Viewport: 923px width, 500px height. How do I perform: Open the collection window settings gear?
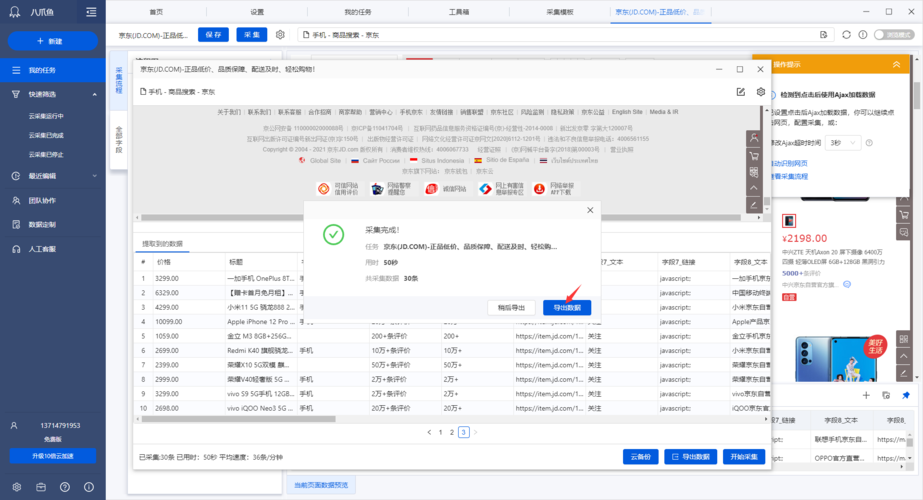point(761,92)
